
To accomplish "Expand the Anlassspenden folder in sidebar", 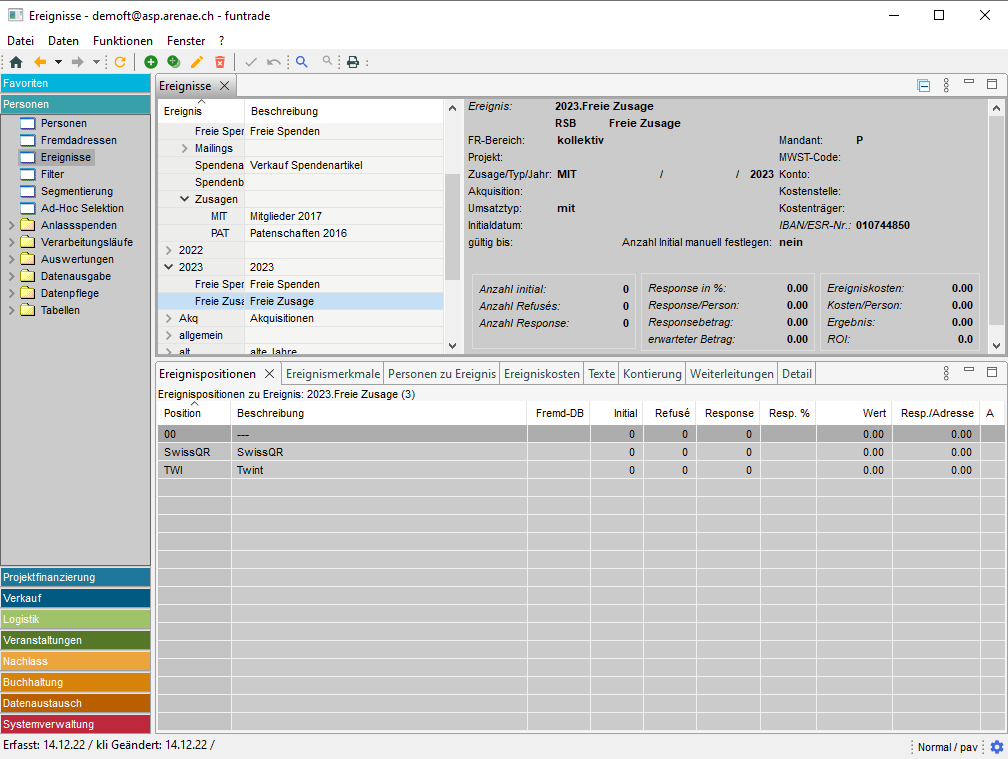I will (x=11, y=225).
